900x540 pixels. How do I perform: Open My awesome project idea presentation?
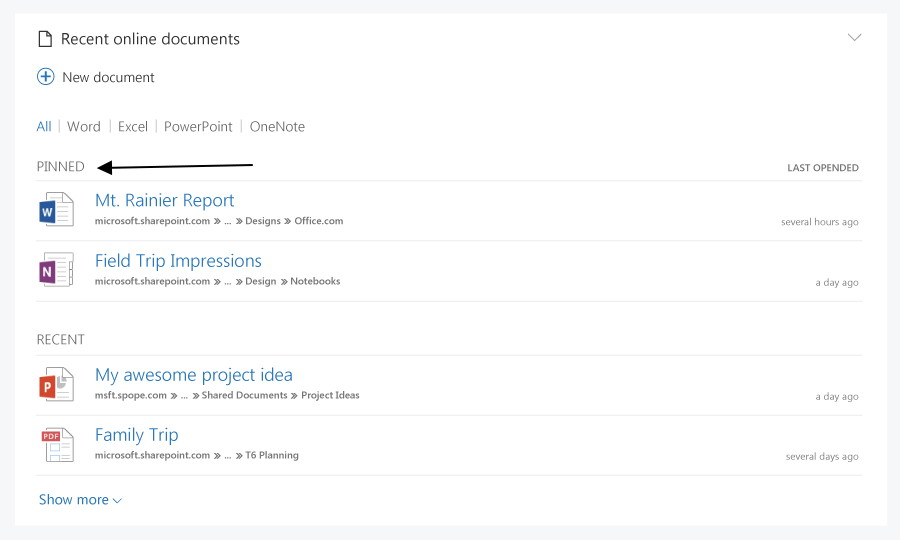click(193, 375)
